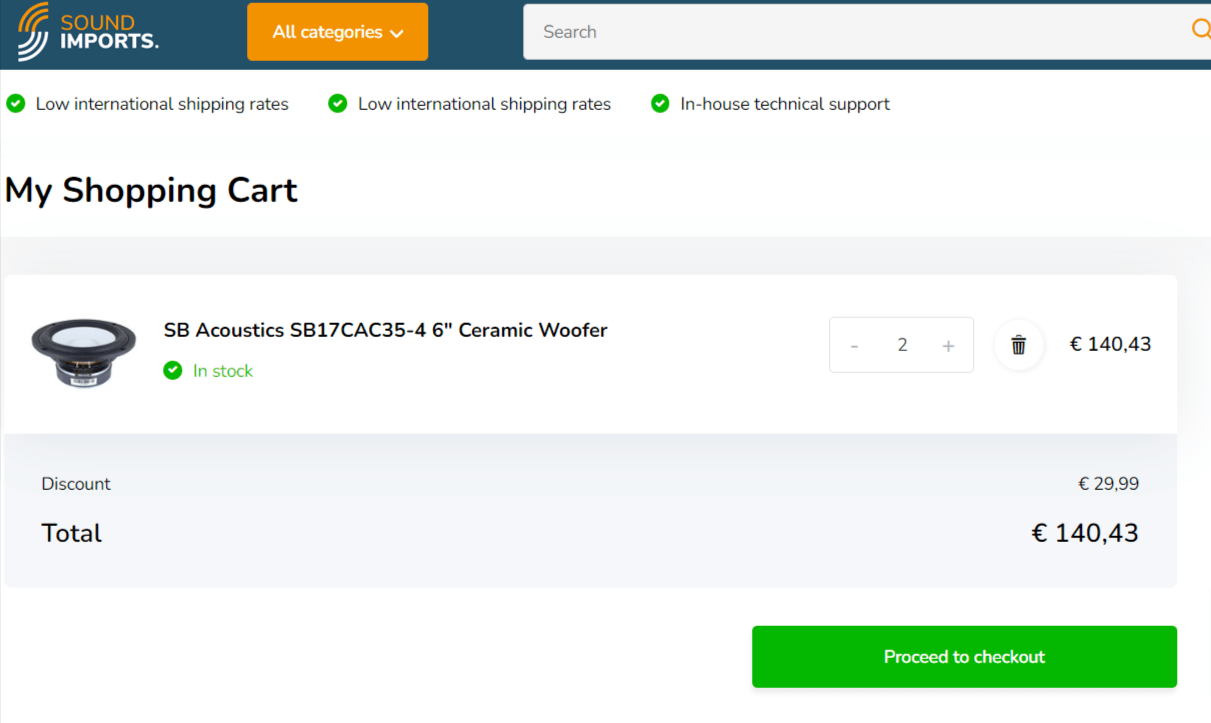Click the ceramic woofer product thumbnail
The height and width of the screenshot is (723, 1211).
click(83, 353)
